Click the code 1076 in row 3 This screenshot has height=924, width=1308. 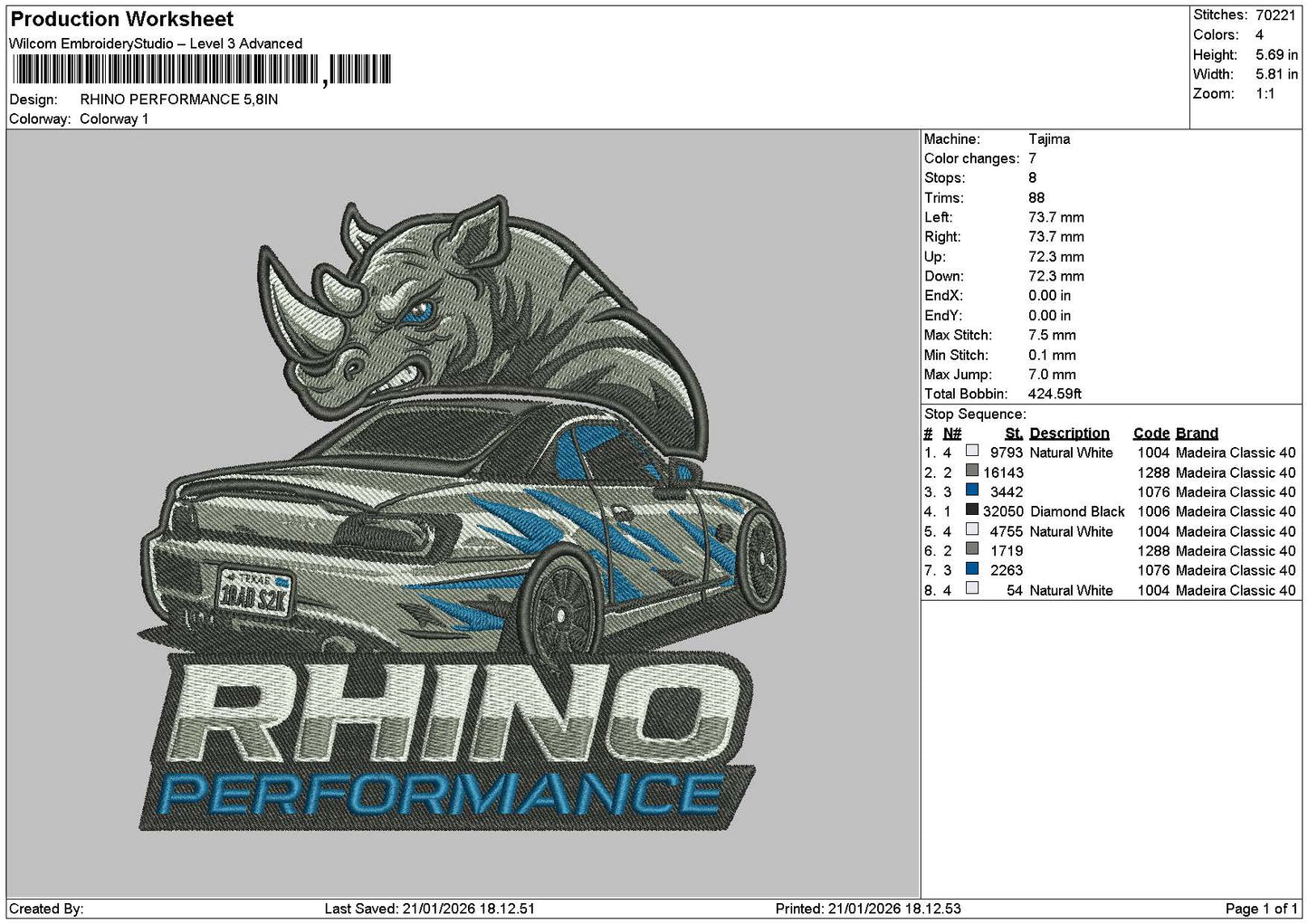1153,492
